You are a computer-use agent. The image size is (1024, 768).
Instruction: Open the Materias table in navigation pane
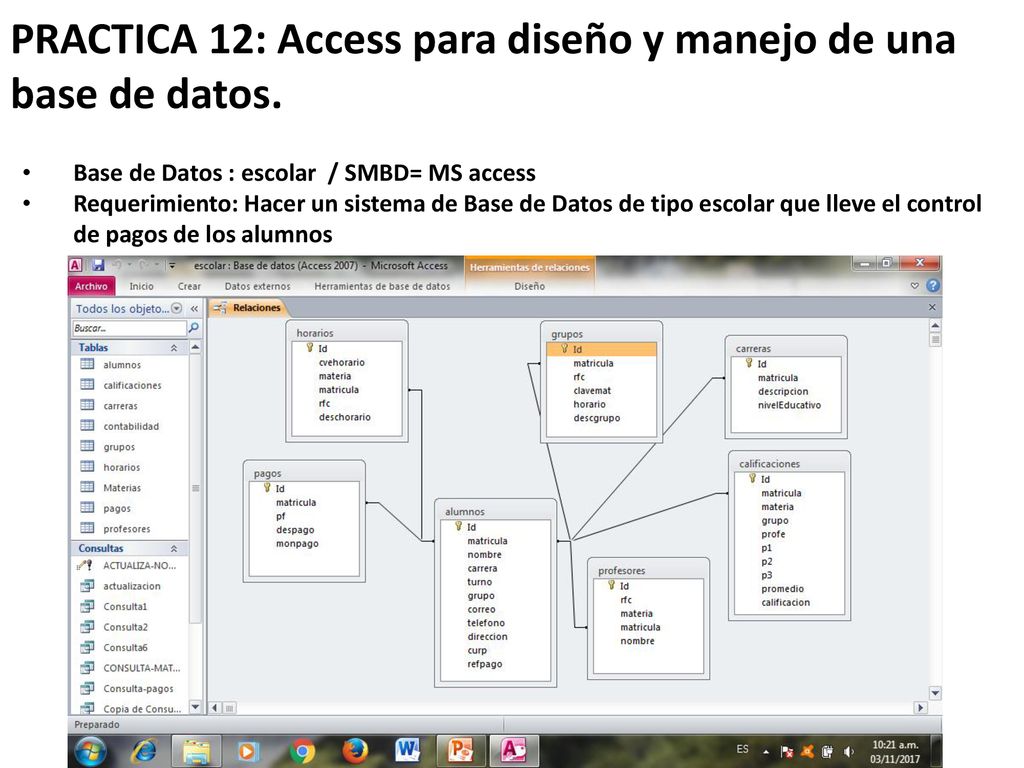coord(121,488)
